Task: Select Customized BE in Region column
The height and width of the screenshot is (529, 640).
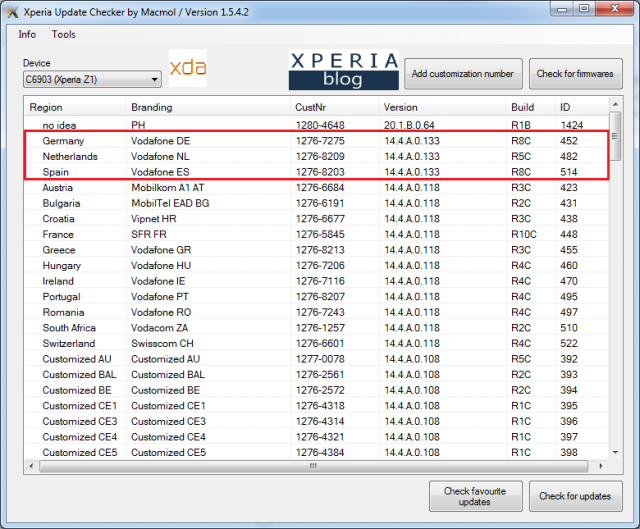Action: [77, 390]
